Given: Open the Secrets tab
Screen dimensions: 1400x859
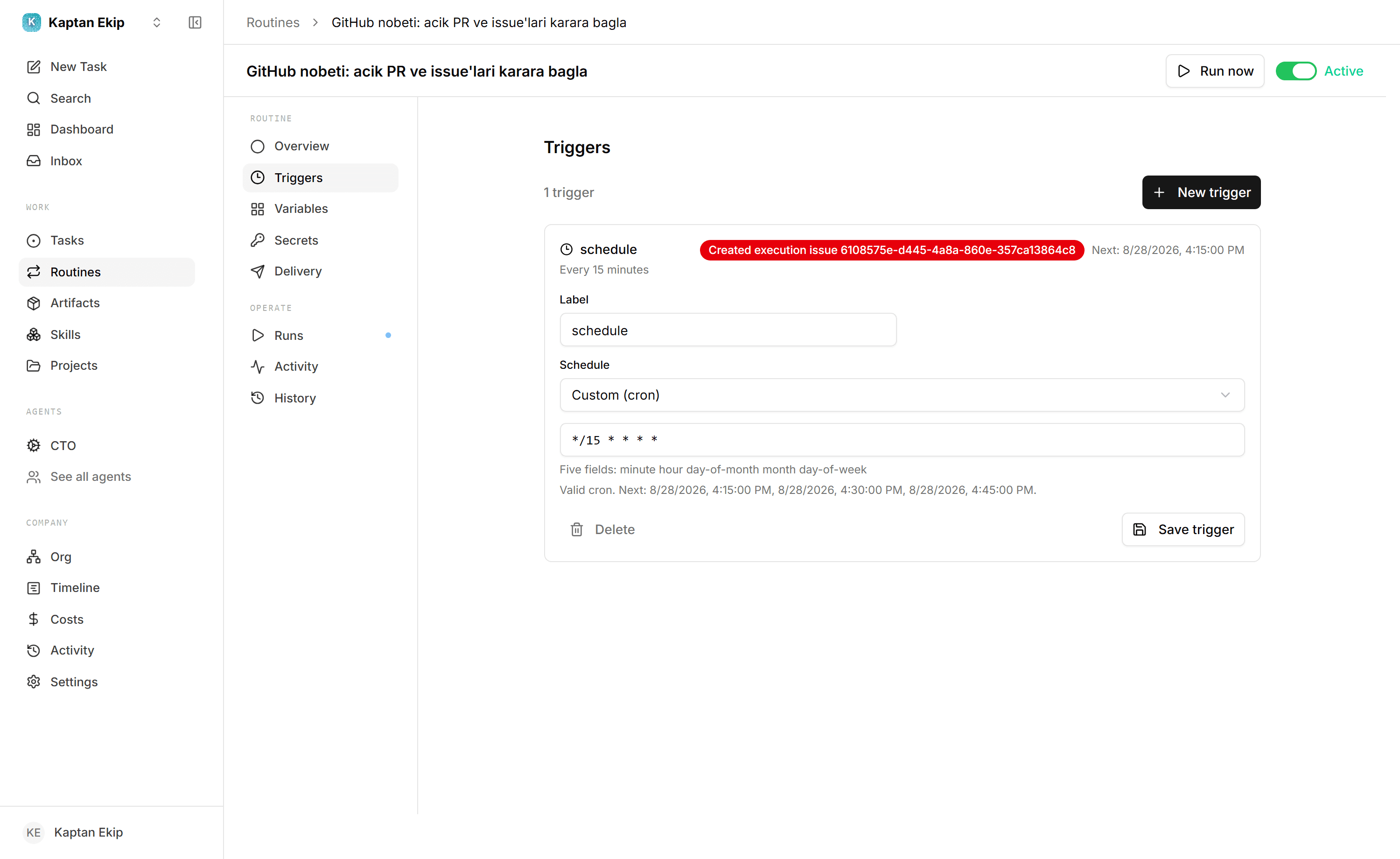Looking at the screenshot, I should pos(321,240).
